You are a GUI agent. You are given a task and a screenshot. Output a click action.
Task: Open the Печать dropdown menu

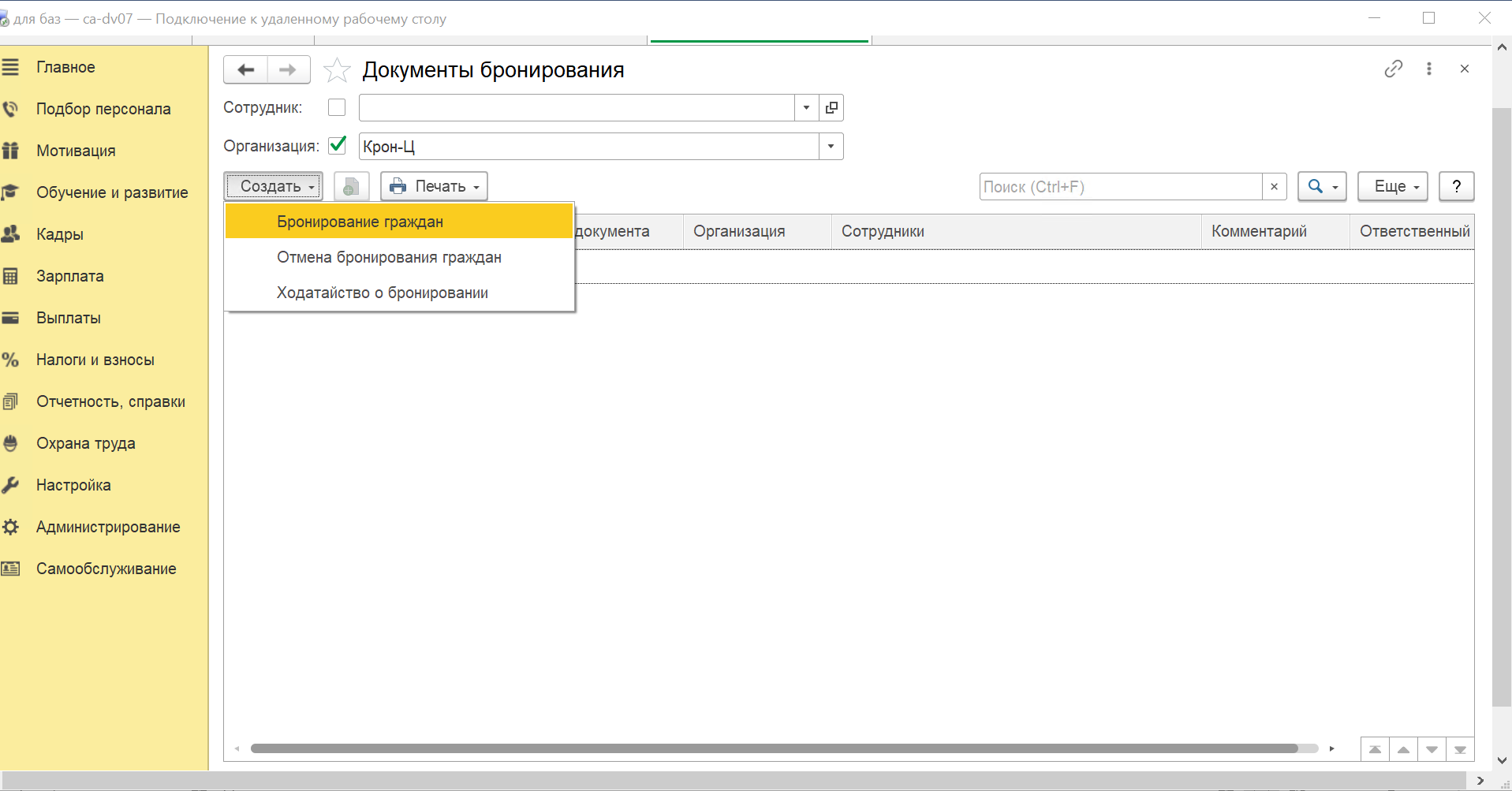coord(434,187)
